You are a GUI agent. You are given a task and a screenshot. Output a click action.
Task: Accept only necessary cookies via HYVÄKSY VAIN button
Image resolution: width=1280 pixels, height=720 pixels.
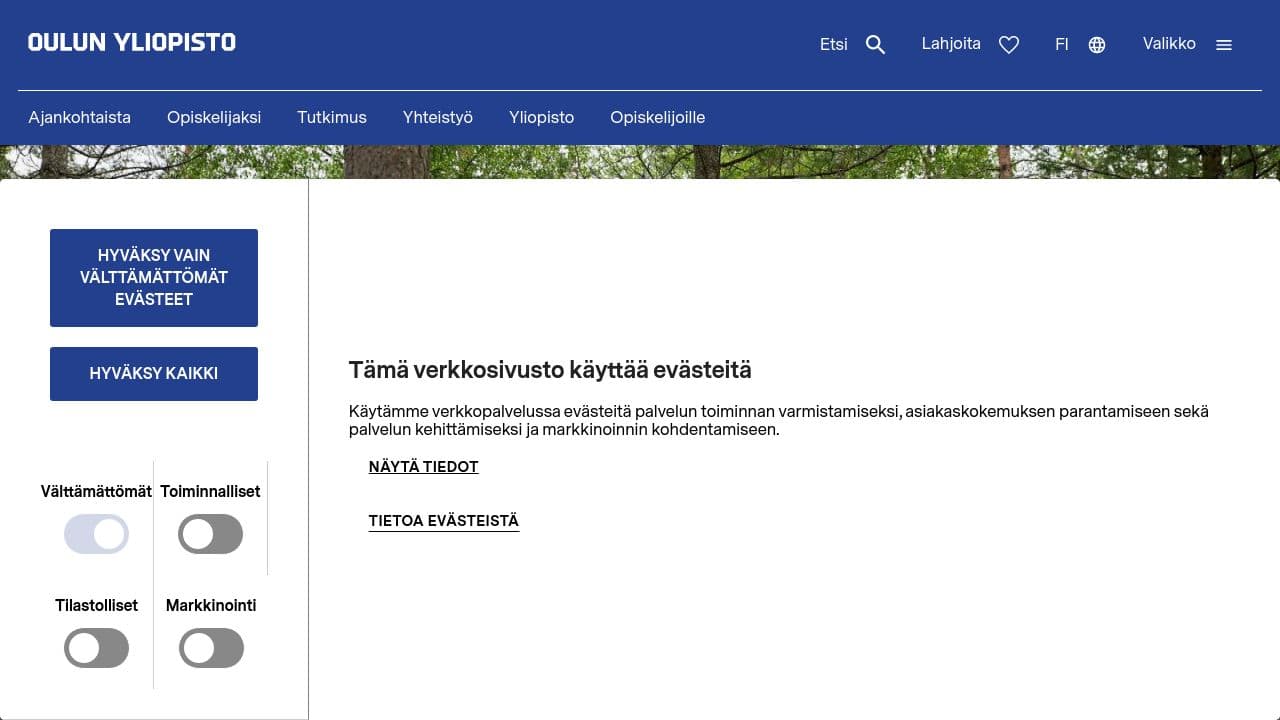coord(154,277)
